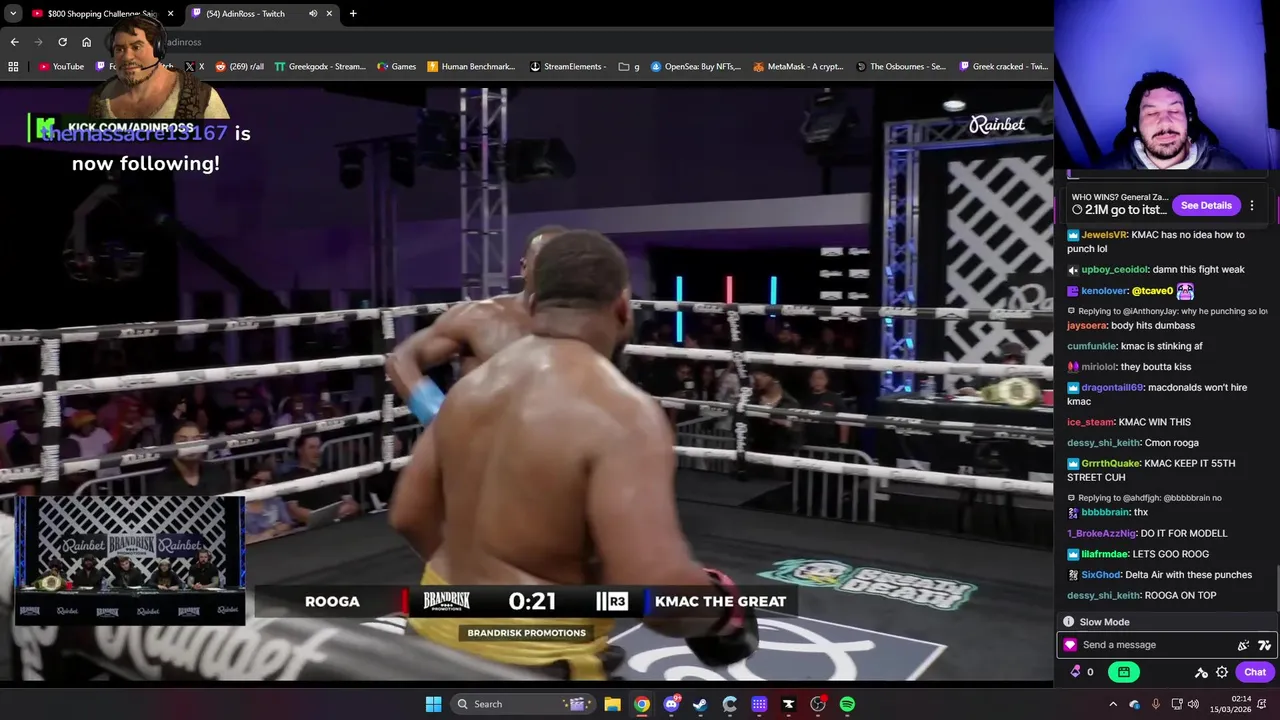
Task: Open moderator tools sword icon
Action: (x=1201, y=672)
